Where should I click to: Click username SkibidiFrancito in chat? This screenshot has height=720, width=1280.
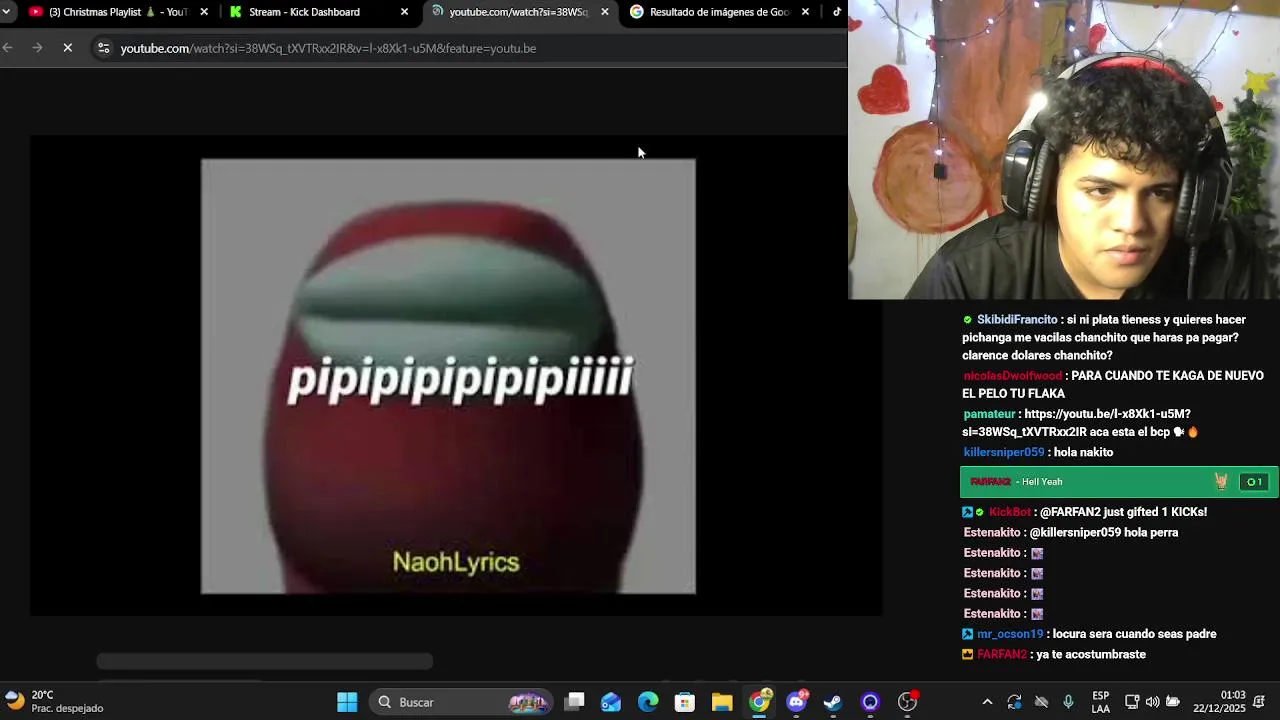(1017, 320)
